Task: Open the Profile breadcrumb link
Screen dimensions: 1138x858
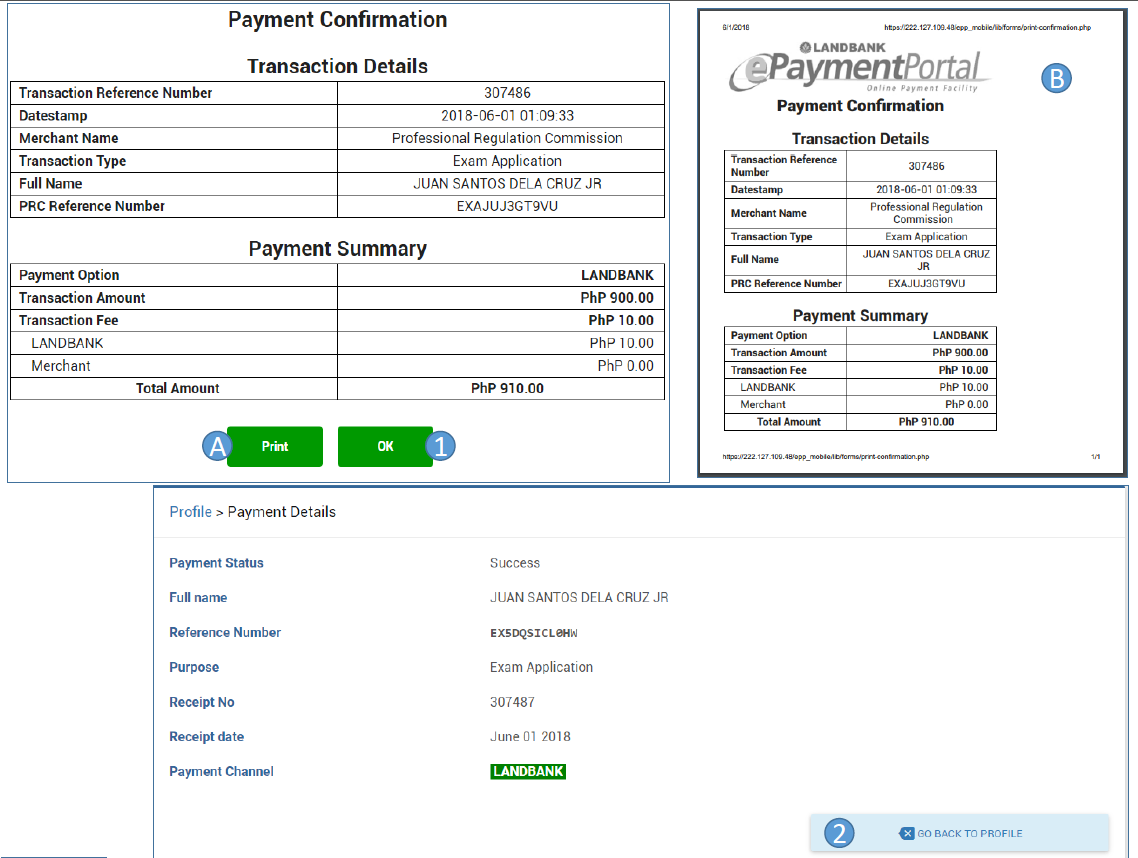Action: click(190, 512)
